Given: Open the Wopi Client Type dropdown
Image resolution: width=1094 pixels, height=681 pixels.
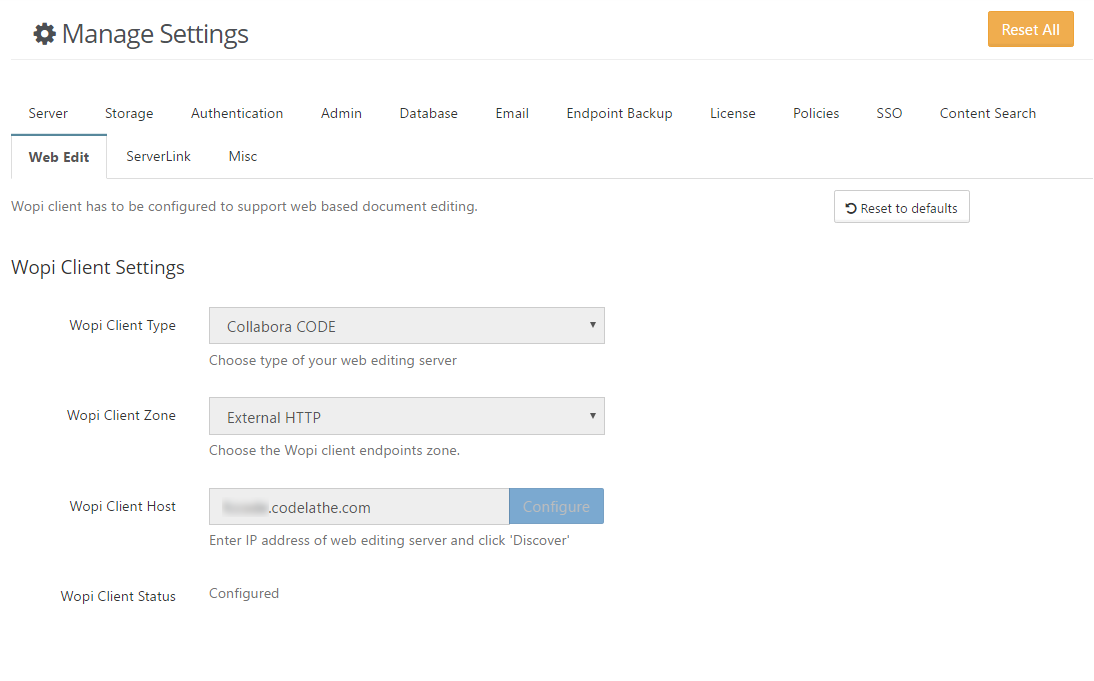Looking at the screenshot, I should [406, 326].
